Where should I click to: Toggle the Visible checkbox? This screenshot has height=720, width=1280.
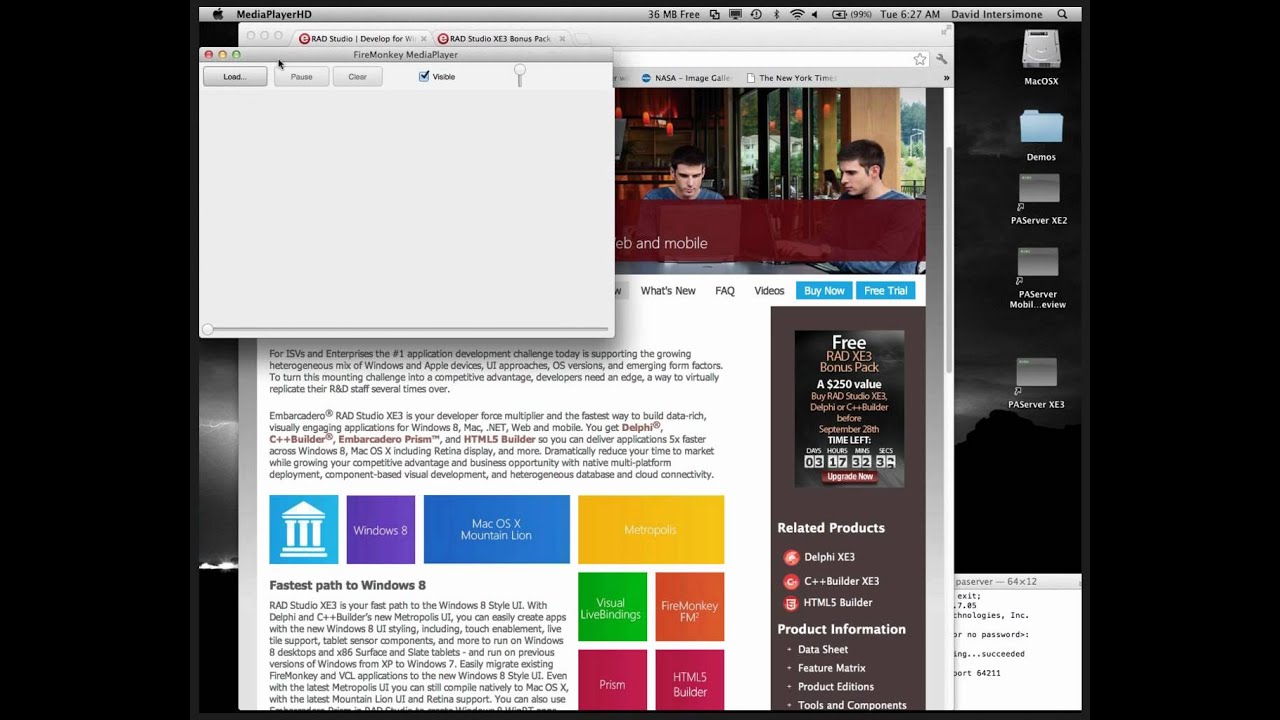(424, 76)
